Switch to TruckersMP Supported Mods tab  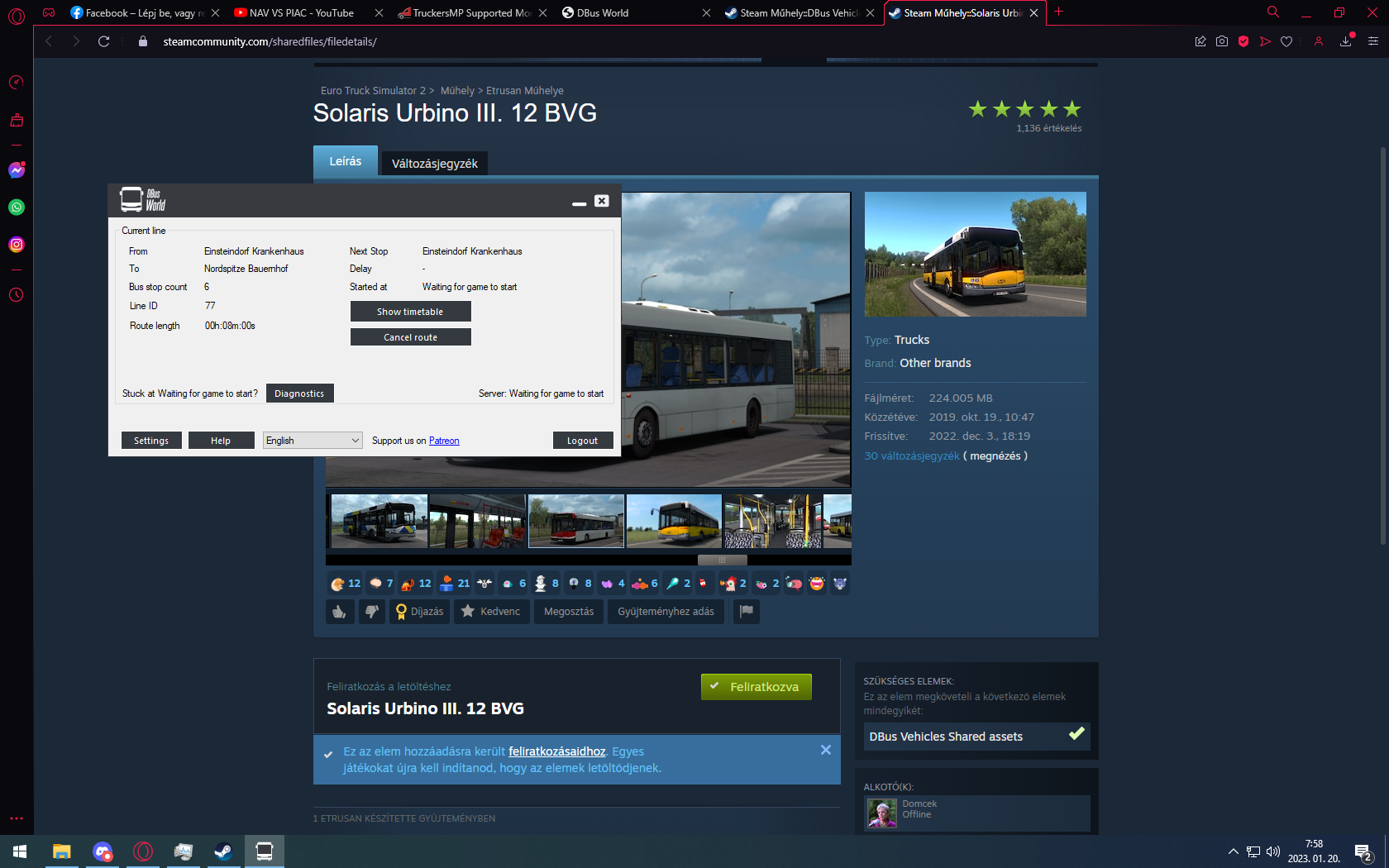471,12
